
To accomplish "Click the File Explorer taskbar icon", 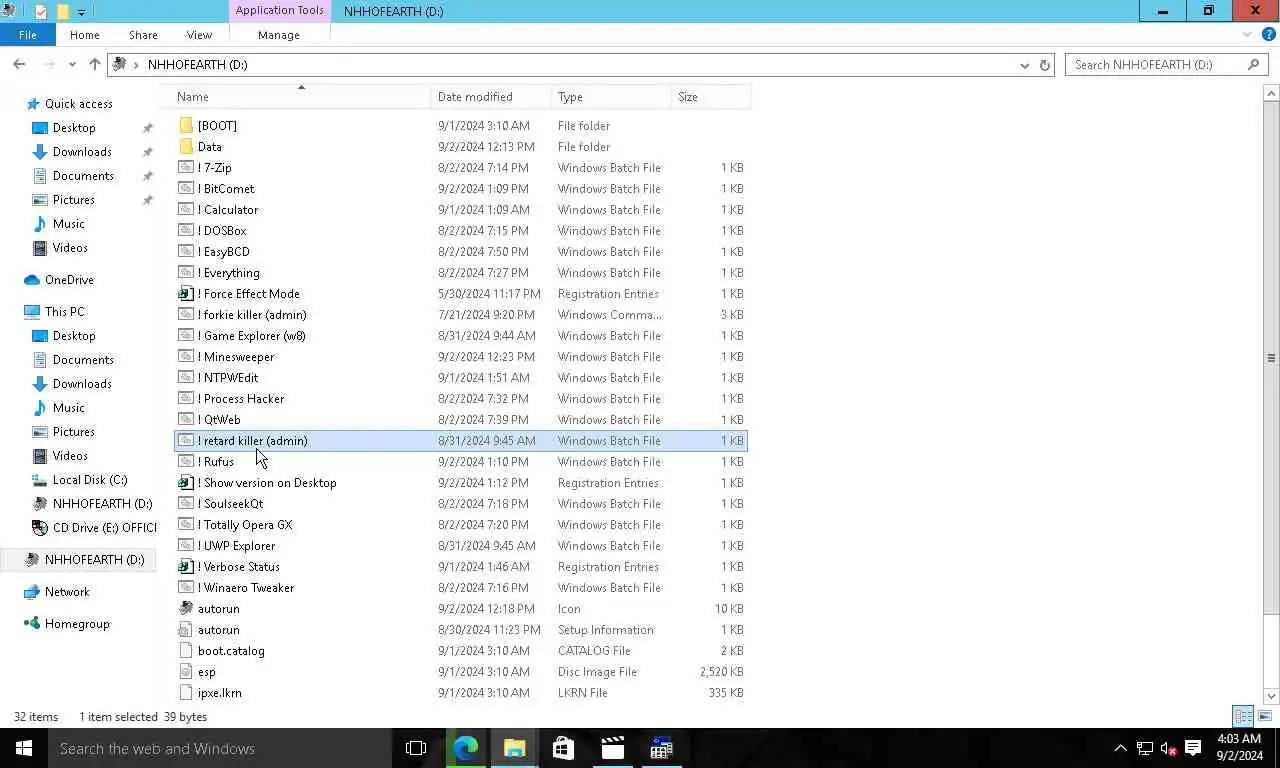I will tap(515, 748).
